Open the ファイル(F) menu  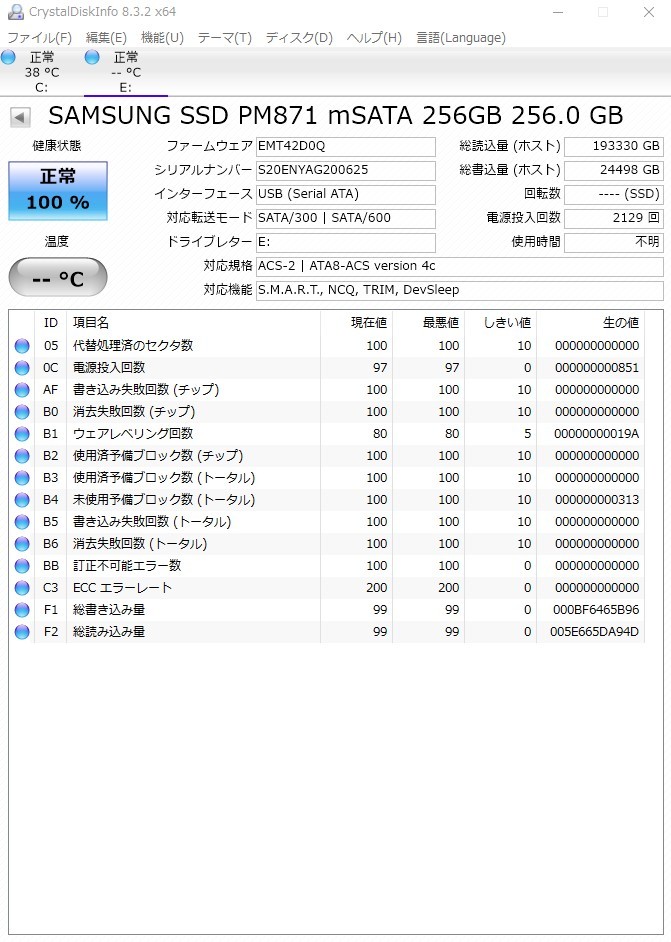point(40,38)
